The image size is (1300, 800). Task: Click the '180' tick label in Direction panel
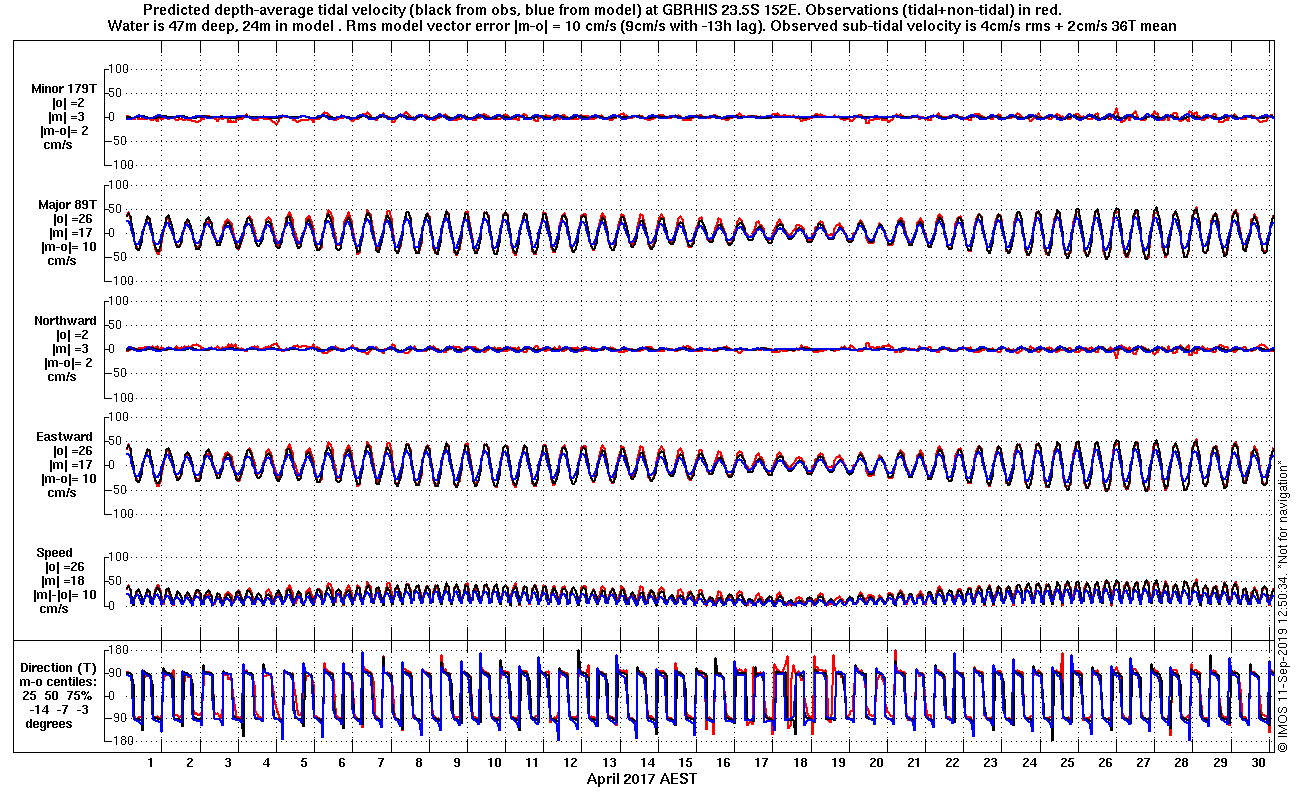[117, 649]
